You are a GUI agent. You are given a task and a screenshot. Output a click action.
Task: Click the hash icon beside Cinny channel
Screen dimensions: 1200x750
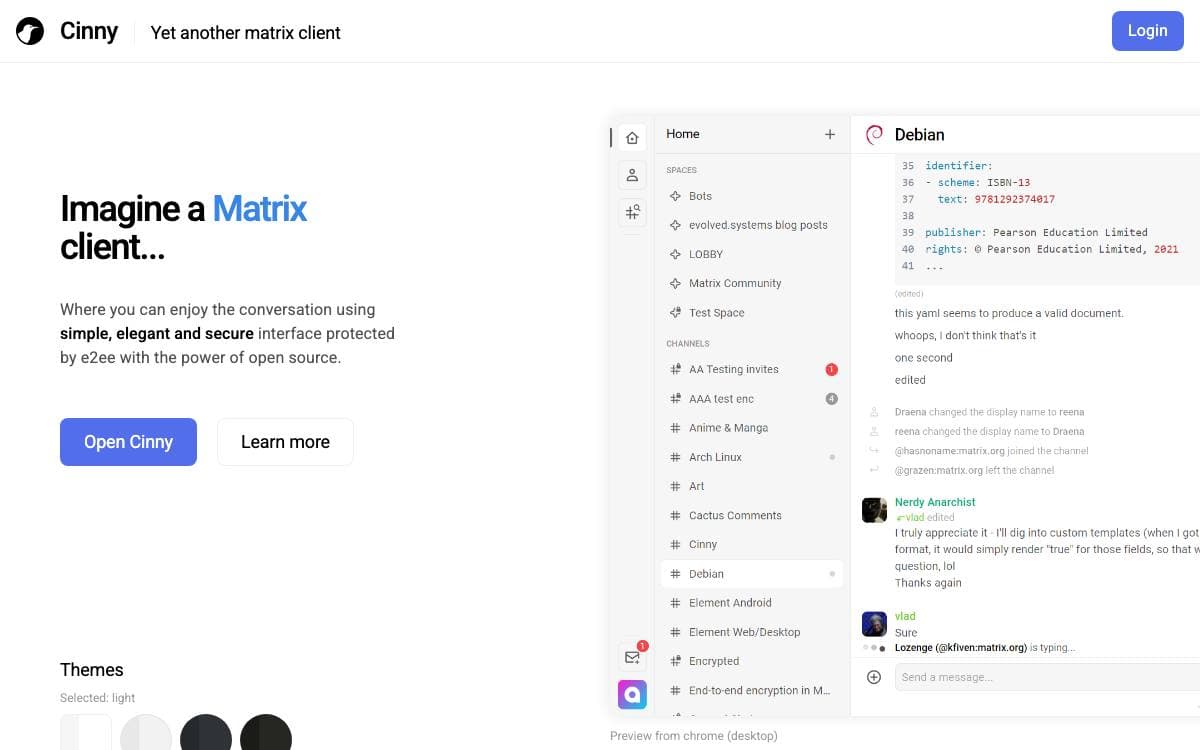coord(675,545)
